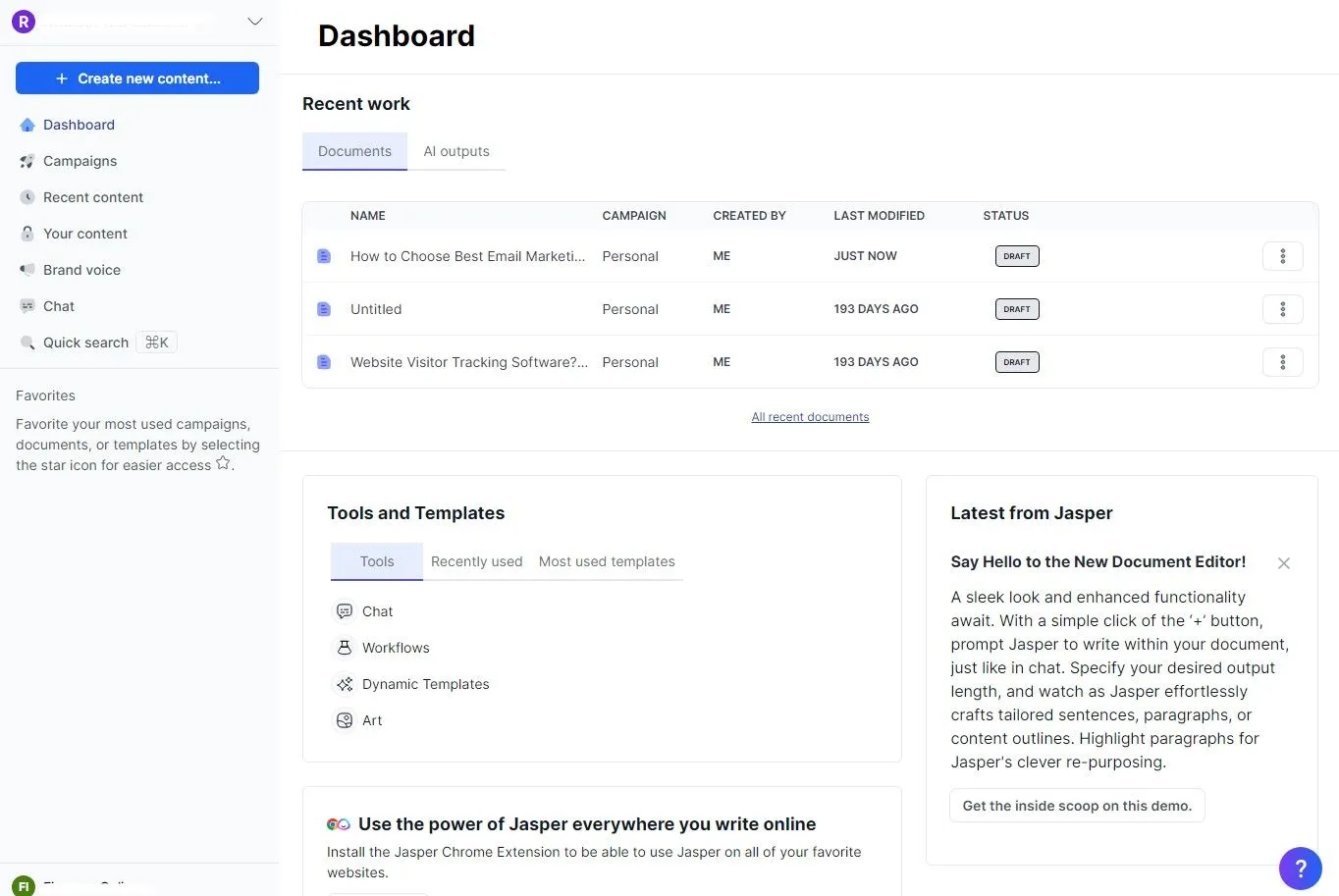Open Dynamic Templates from the tools list
This screenshot has width=1339, height=896.
(x=425, y=684)
